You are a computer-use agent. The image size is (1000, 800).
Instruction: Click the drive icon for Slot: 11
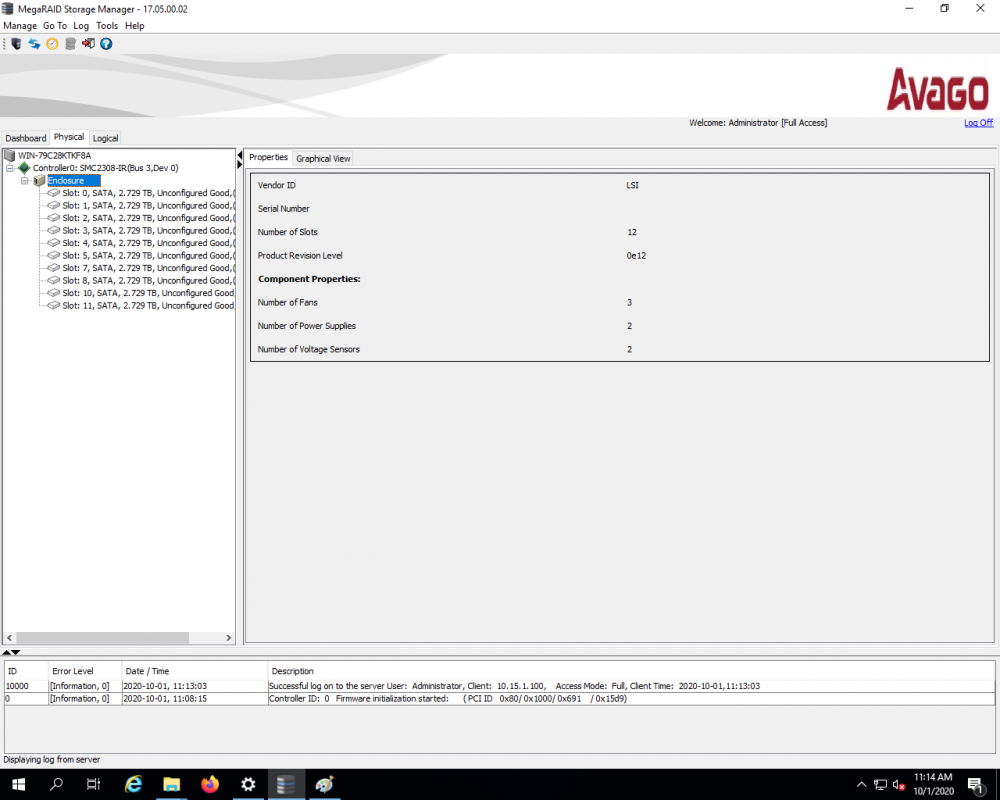coord(54,306)
